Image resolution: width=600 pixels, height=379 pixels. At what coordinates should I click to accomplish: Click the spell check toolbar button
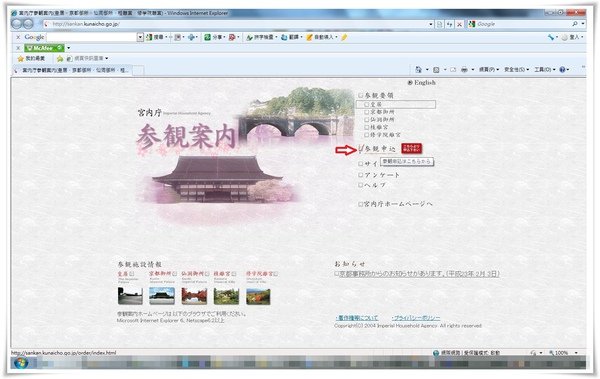[261, 37]
